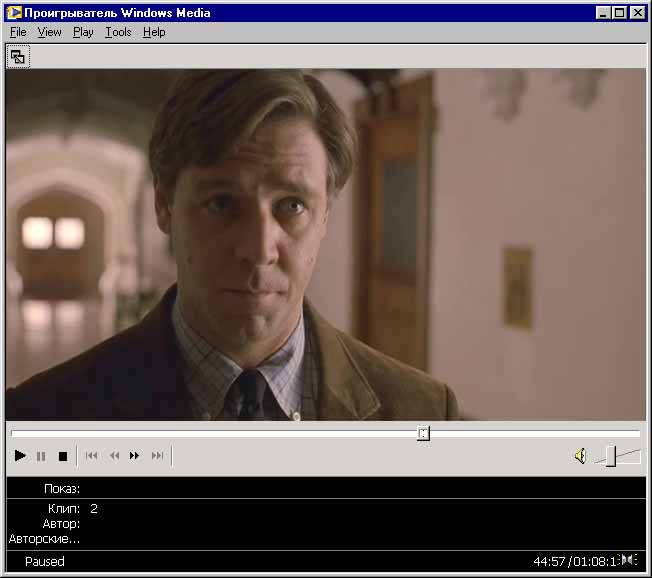Skip to the previous clip

click(x=91, y=456)
